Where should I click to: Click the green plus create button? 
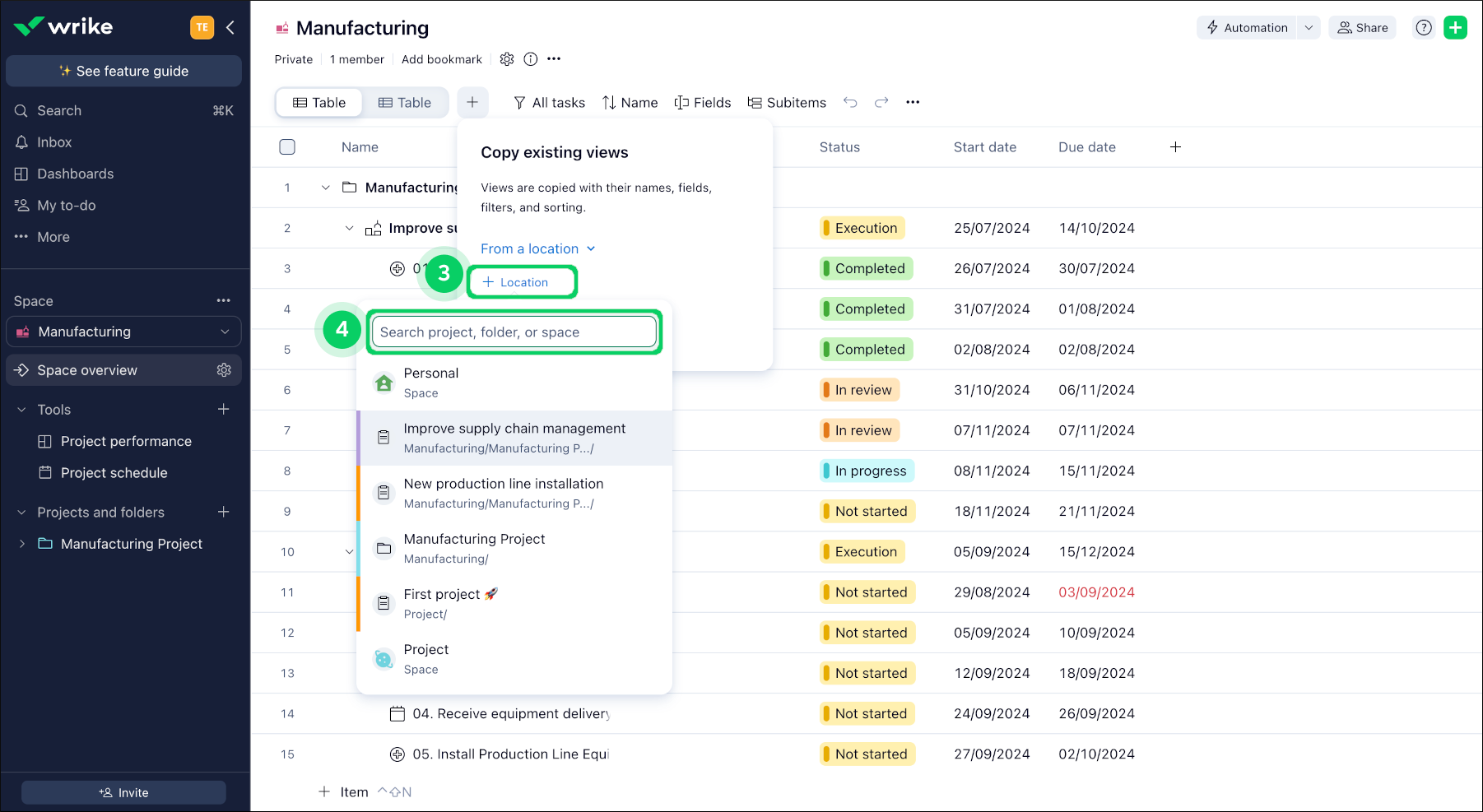[x=1455, y=28]
